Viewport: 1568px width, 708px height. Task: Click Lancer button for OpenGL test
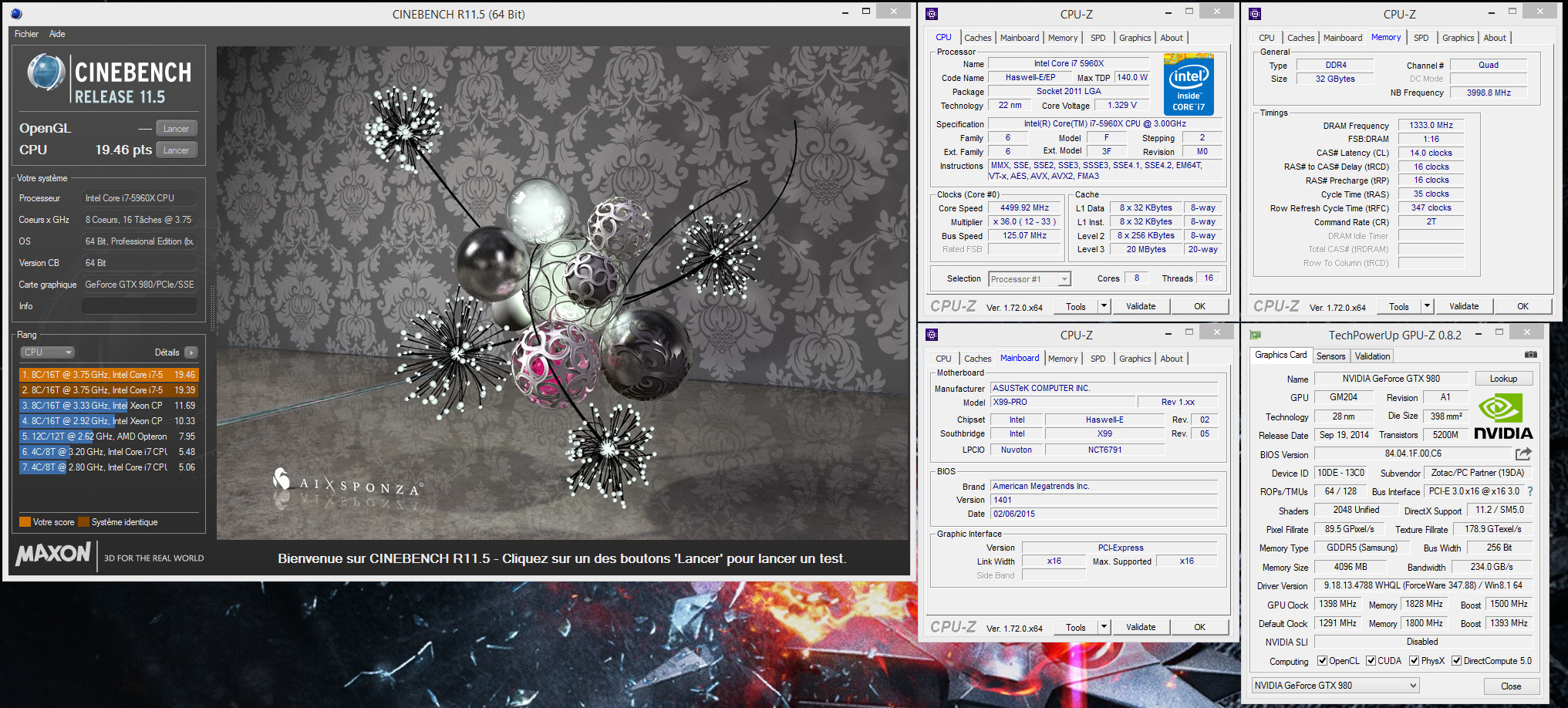pyautogui.click(x=176, y=129)
